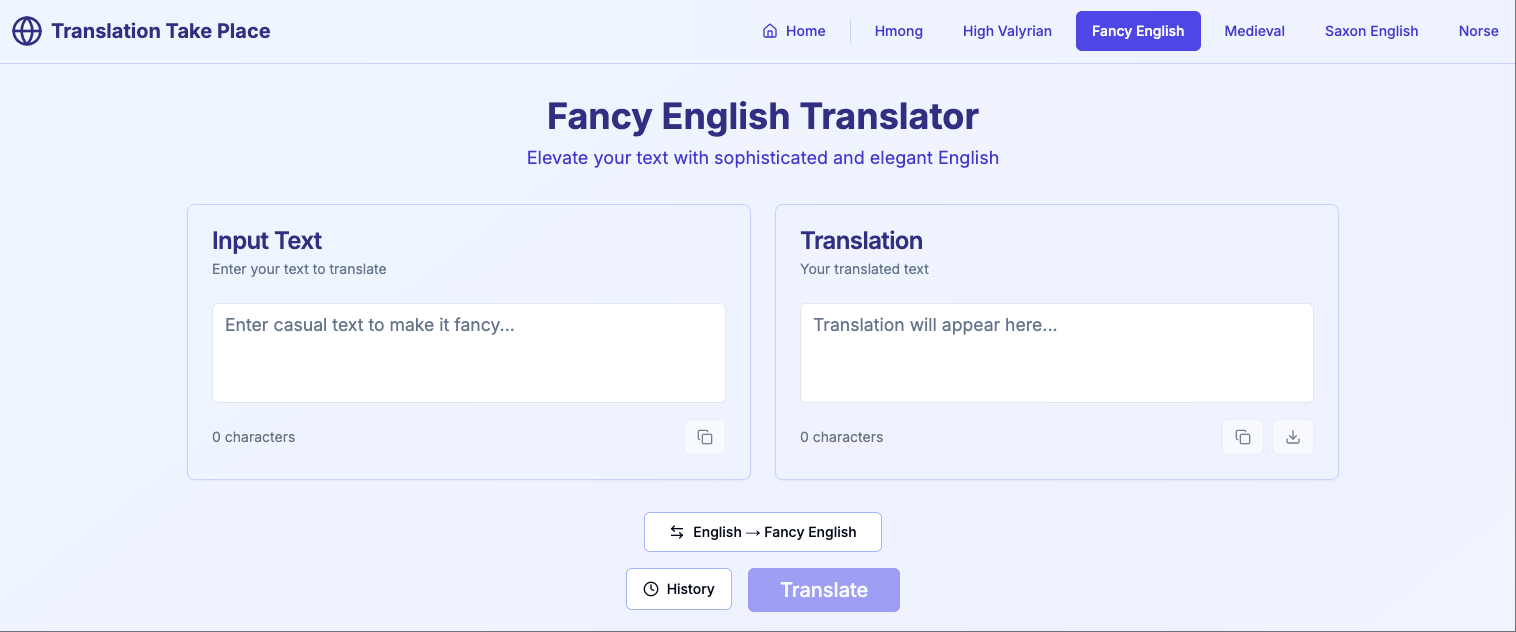
Task: Copy the translation using its copy icon
Action: 1242,437
